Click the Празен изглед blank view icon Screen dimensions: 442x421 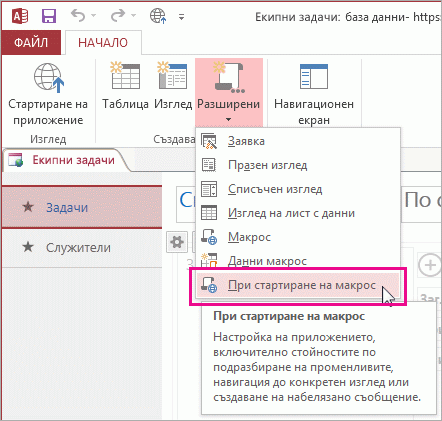(x=209, y=165)
